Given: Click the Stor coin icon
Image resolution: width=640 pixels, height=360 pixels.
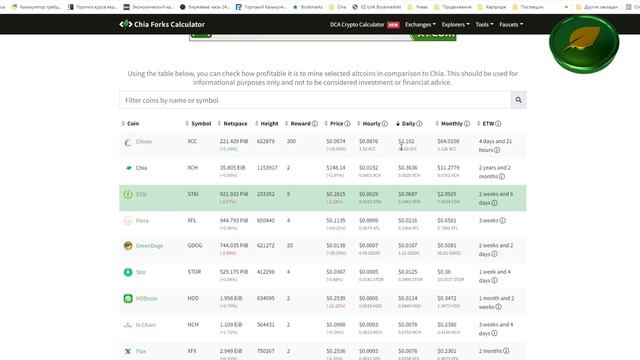Looking at the screenshot, I should pos(128,272).
